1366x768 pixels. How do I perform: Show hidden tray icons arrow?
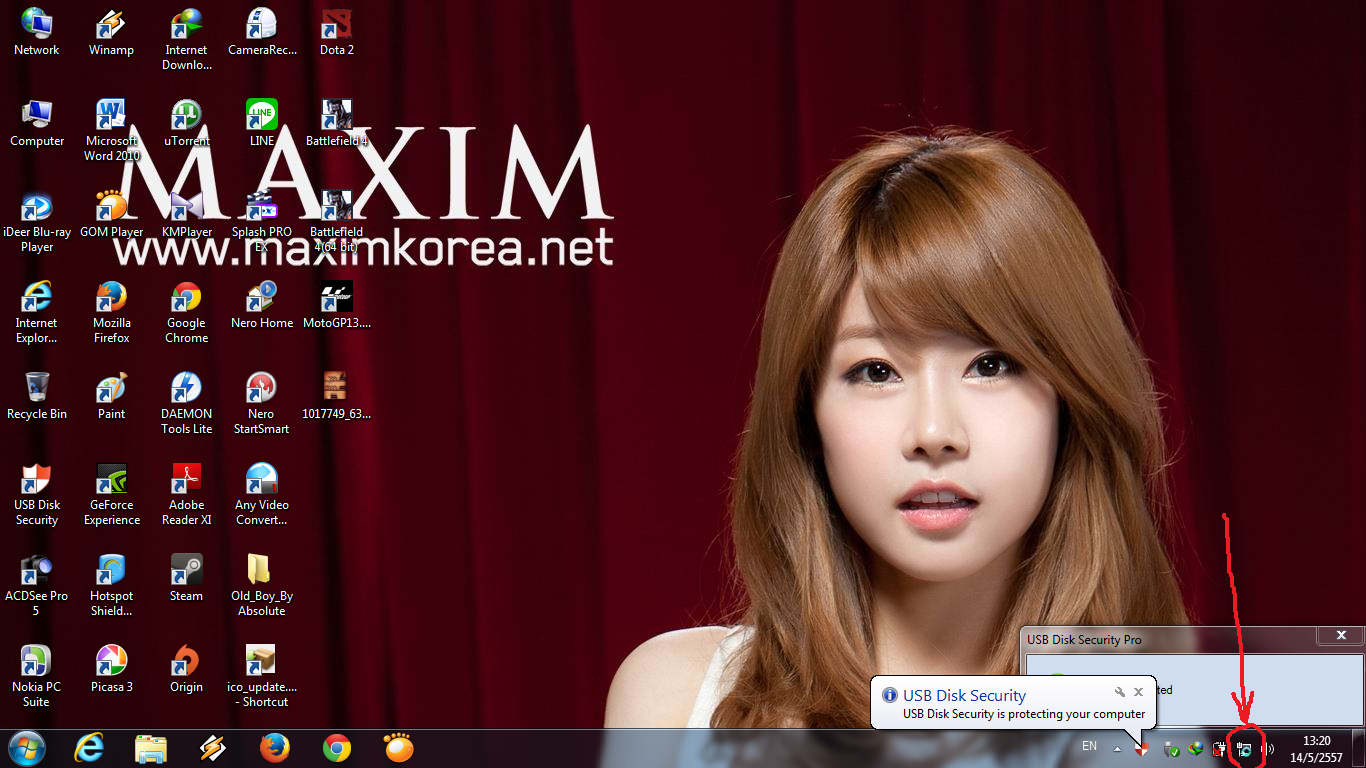point(1117,749)
